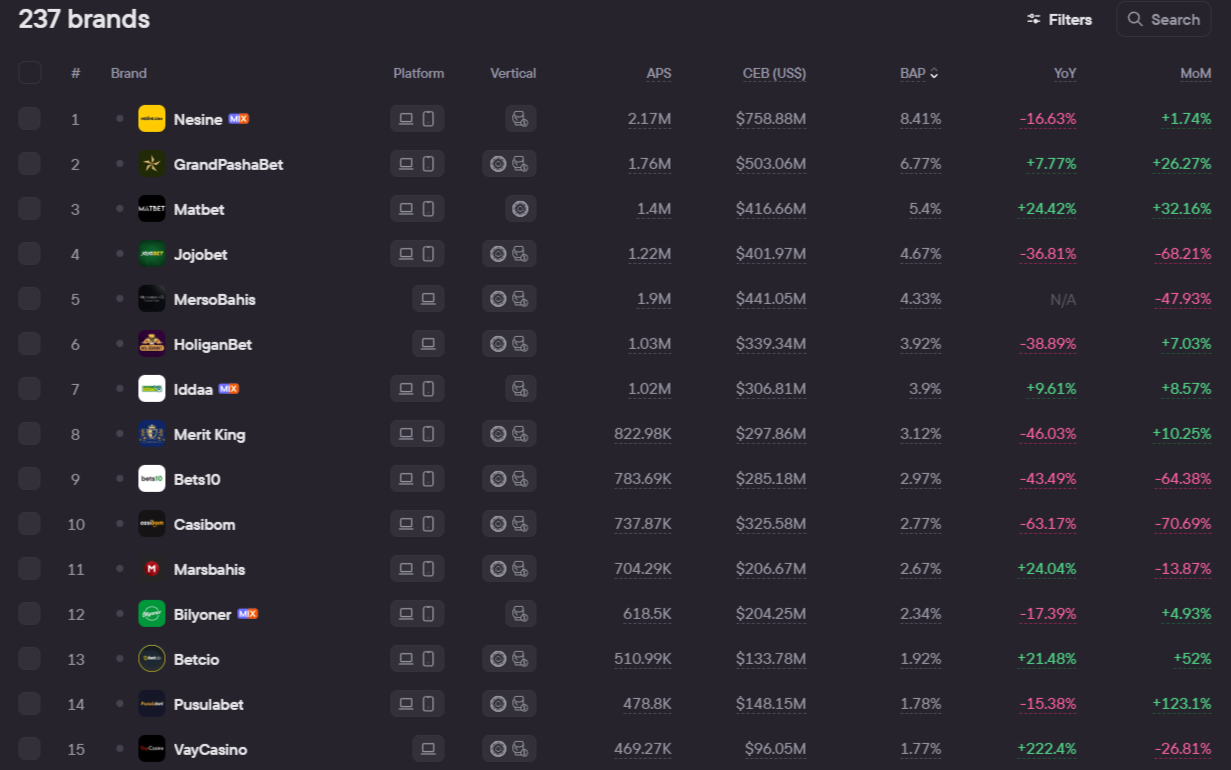Click the Marsbahis red logo icon
Image resolution: width=1231 pixels, height=770 pixels.
[152, 569]
